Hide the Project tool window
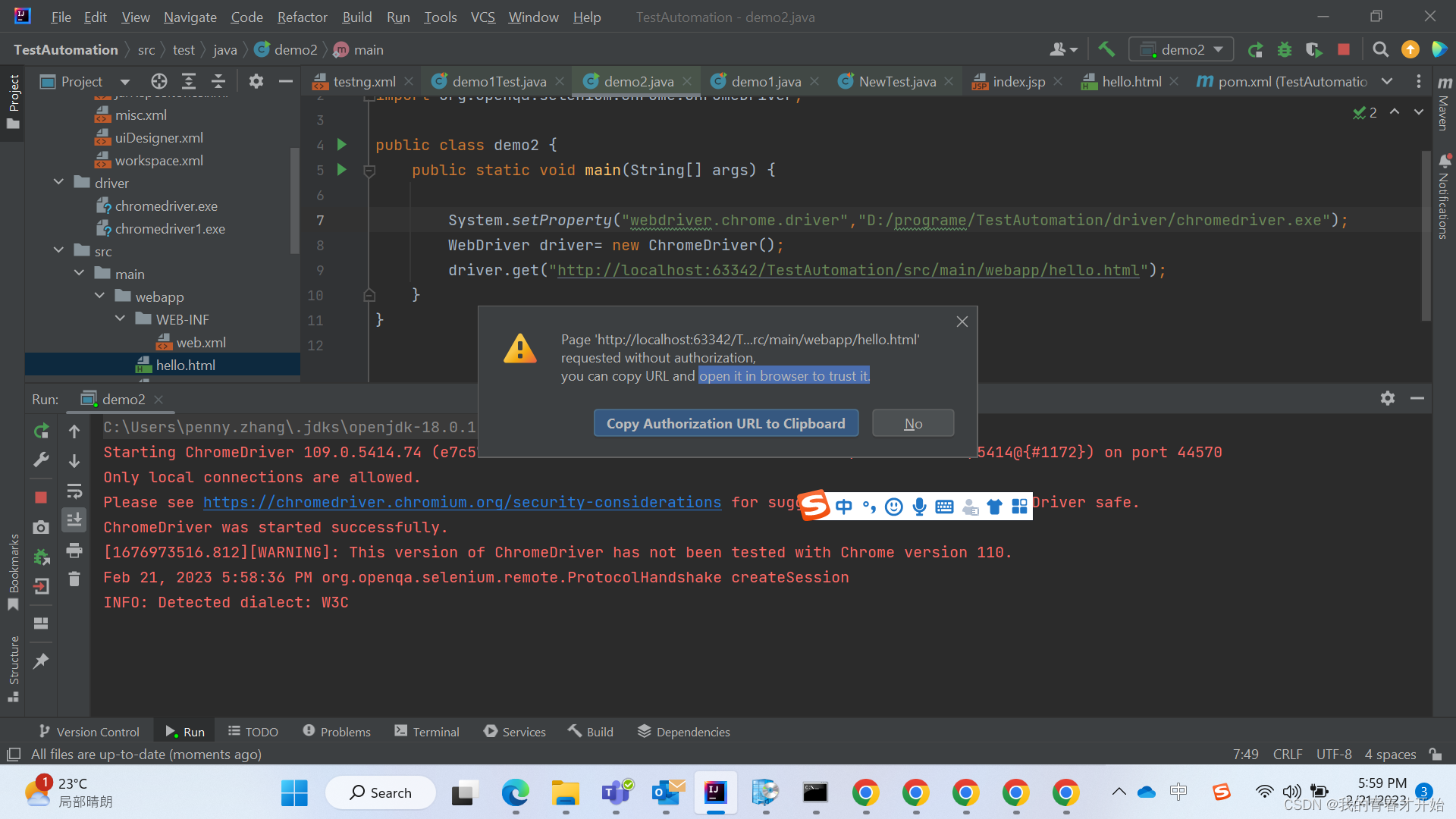Viewport: 1456px width, 819px height. pos(286,81)
